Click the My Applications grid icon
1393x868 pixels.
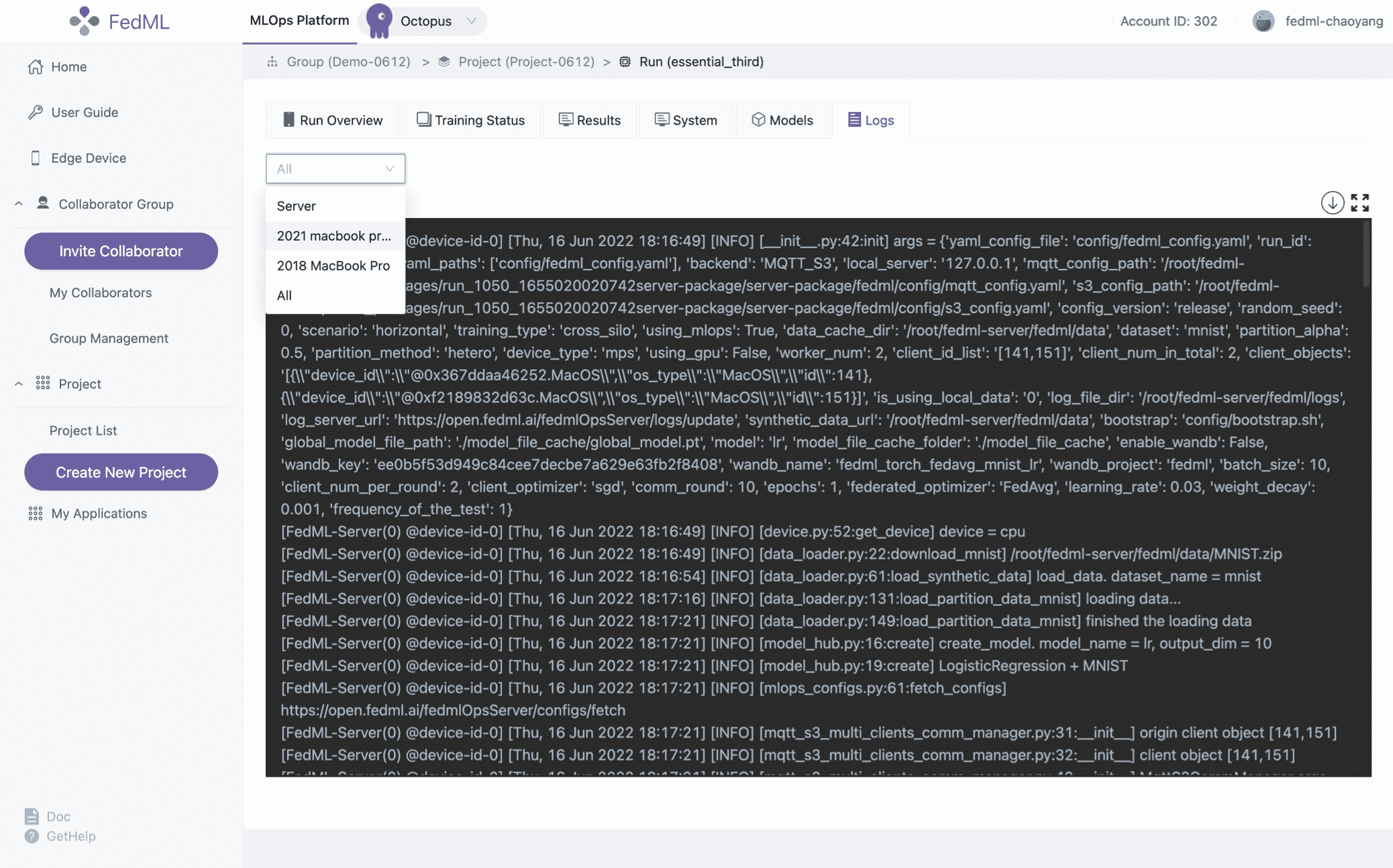tap(36, 513)
